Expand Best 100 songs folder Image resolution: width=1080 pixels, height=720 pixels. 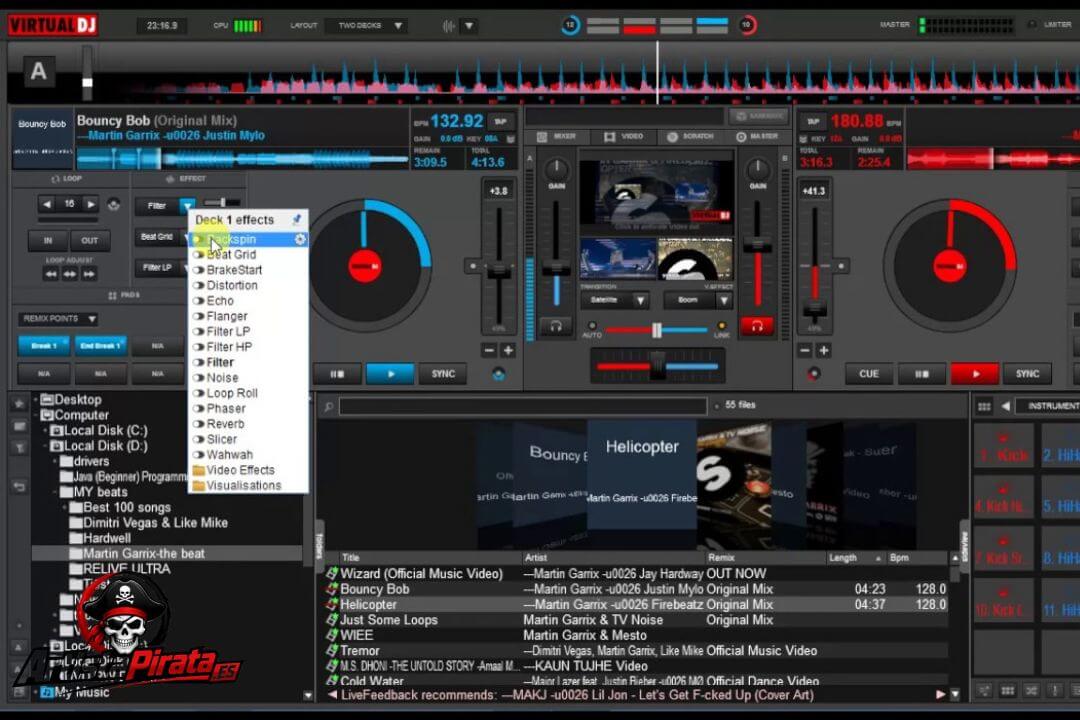click(x=65, y=508)
